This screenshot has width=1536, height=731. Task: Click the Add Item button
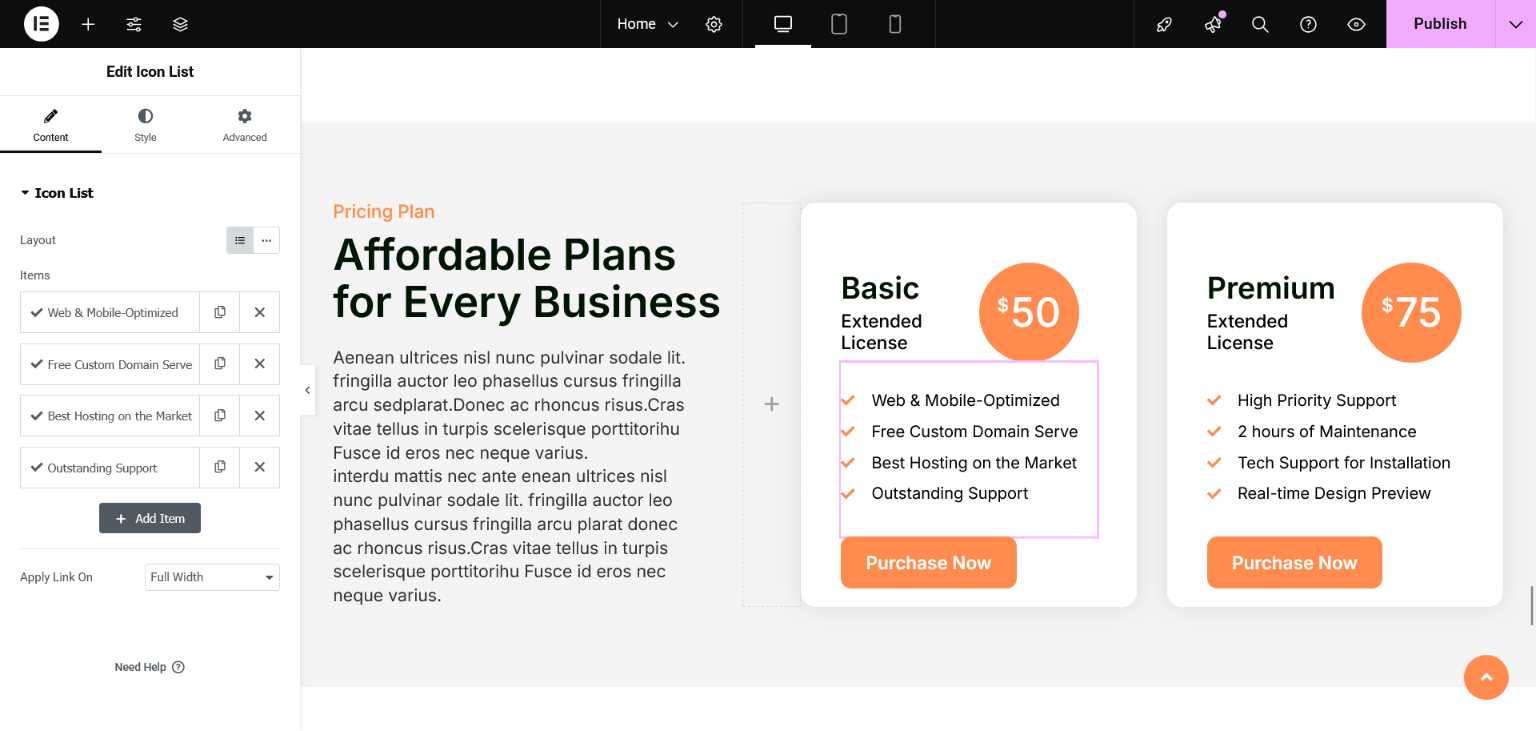pos(150,518)
